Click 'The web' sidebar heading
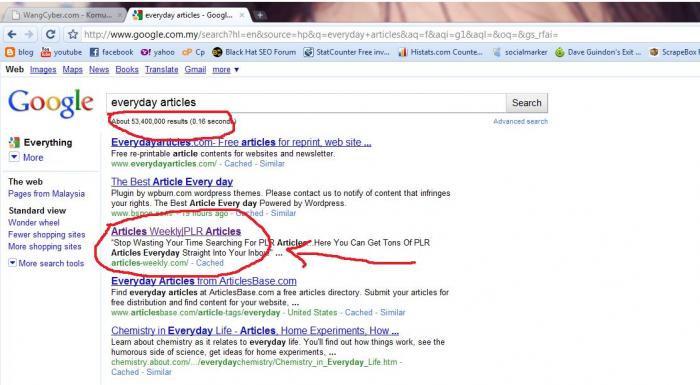This screenshot has width=700, height=385. click(x=25, y=182)
